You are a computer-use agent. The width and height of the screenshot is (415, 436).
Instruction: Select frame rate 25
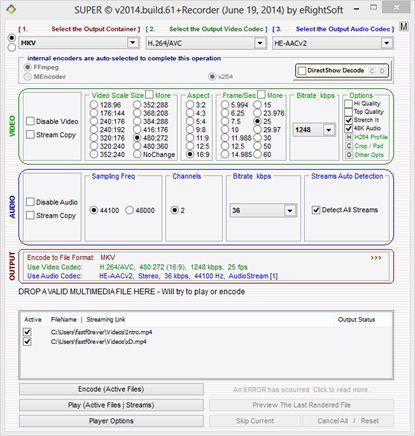pyautogui.click(x=258, y=121)
